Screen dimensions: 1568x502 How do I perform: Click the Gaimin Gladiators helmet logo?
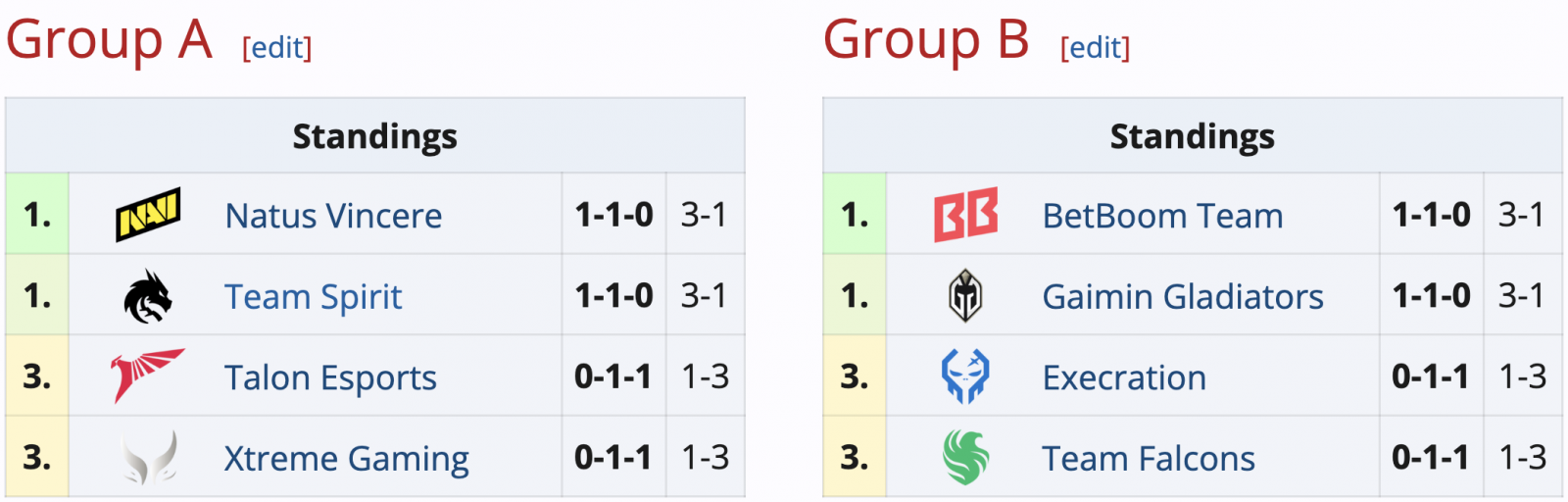click(965, 295)
